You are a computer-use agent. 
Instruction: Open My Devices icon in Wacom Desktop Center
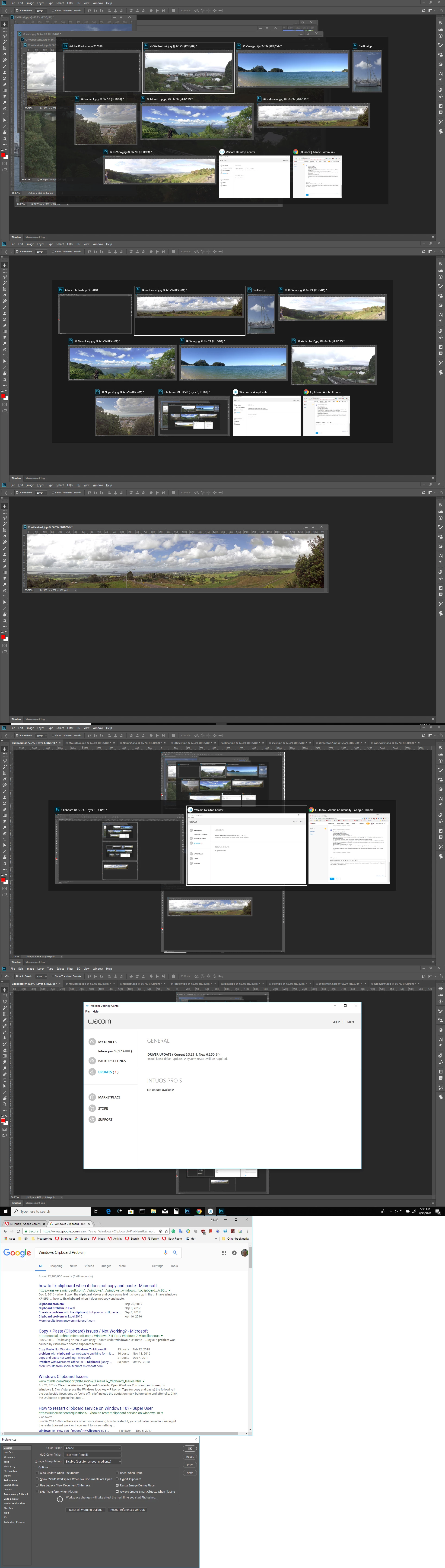92,1041
